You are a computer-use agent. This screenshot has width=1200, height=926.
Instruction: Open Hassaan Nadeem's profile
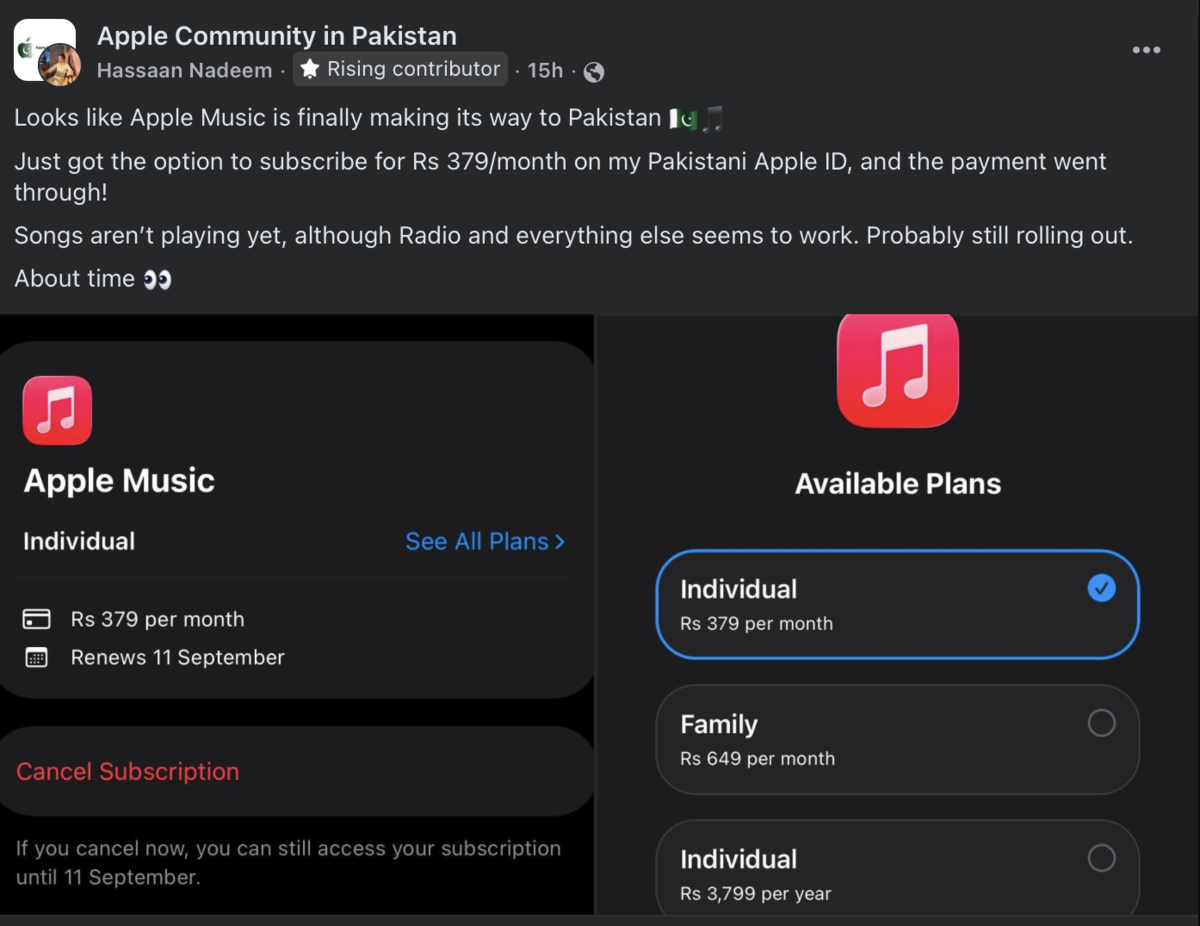tap(184, 71)
